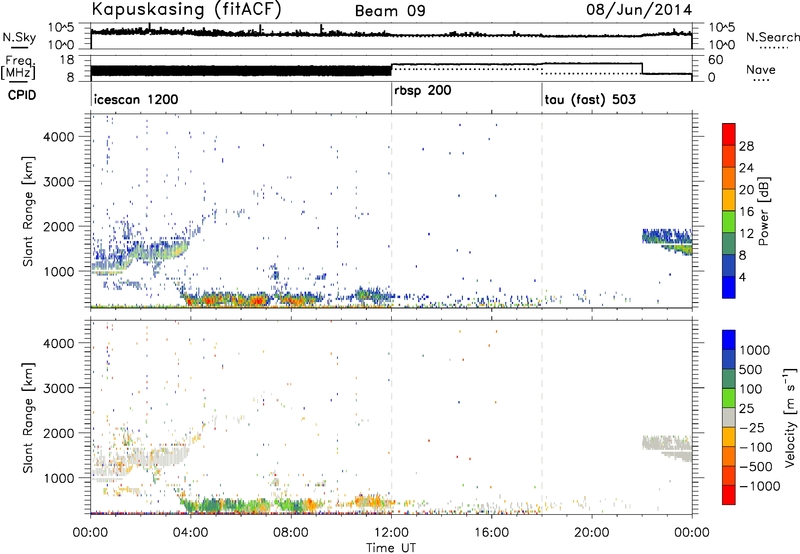Click the 'rbsp 200' CPID label
The height and width of the screenshot is (554, 800).
pos(422,91)
